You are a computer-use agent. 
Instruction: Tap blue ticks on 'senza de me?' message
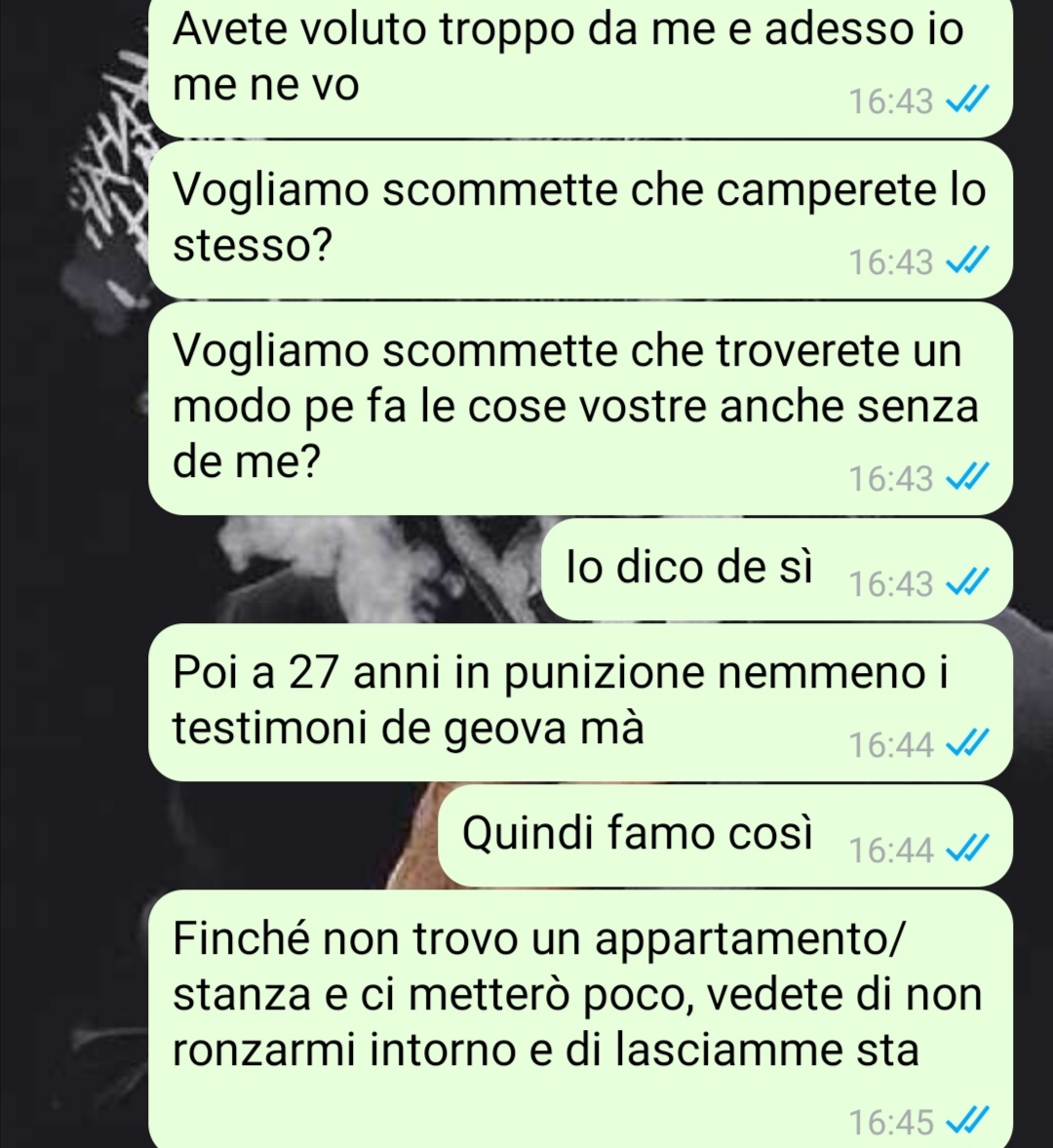coord(968,478)
